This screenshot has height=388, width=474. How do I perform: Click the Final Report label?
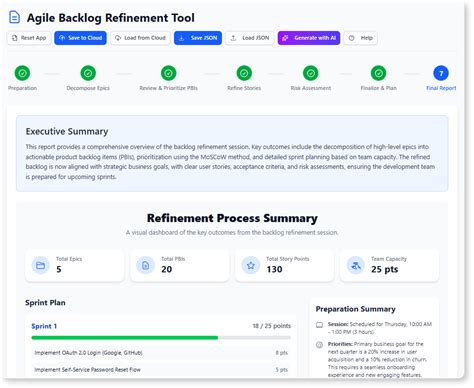coord(441,88)
